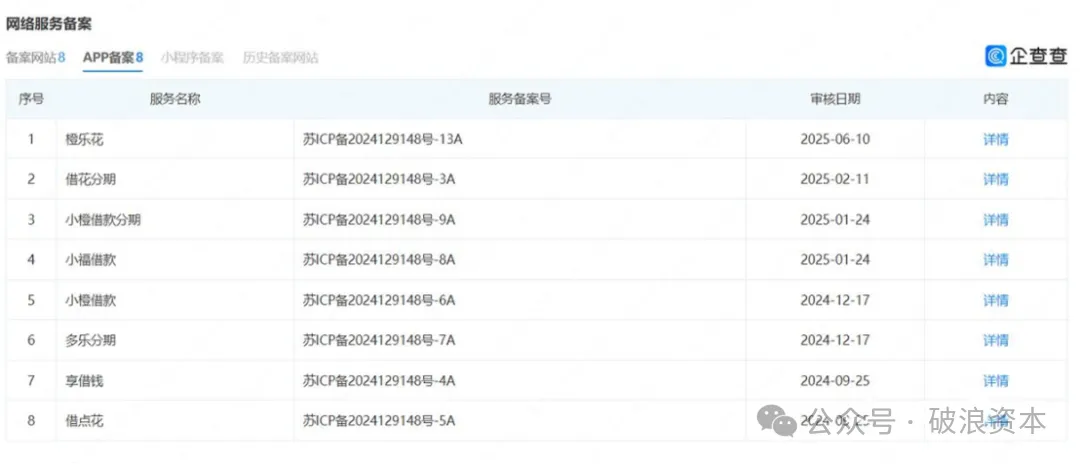Select the service name 小橙借款分期
The image size is (1080, 464).
point(103,220)
